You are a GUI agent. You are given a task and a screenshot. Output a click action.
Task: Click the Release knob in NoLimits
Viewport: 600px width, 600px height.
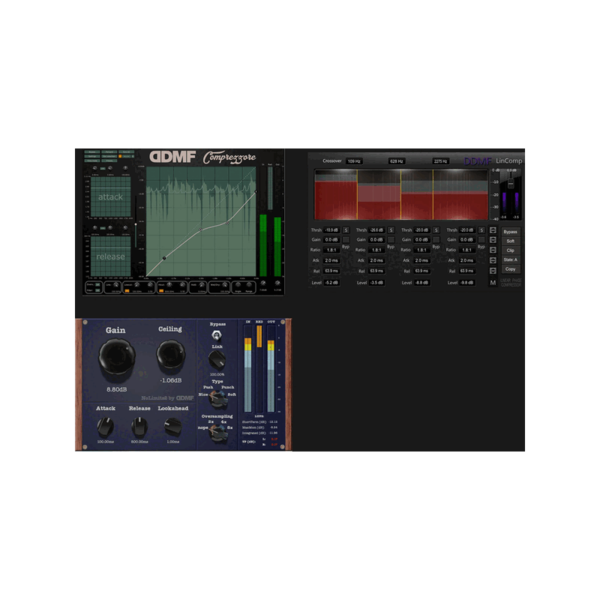[140, 427]
